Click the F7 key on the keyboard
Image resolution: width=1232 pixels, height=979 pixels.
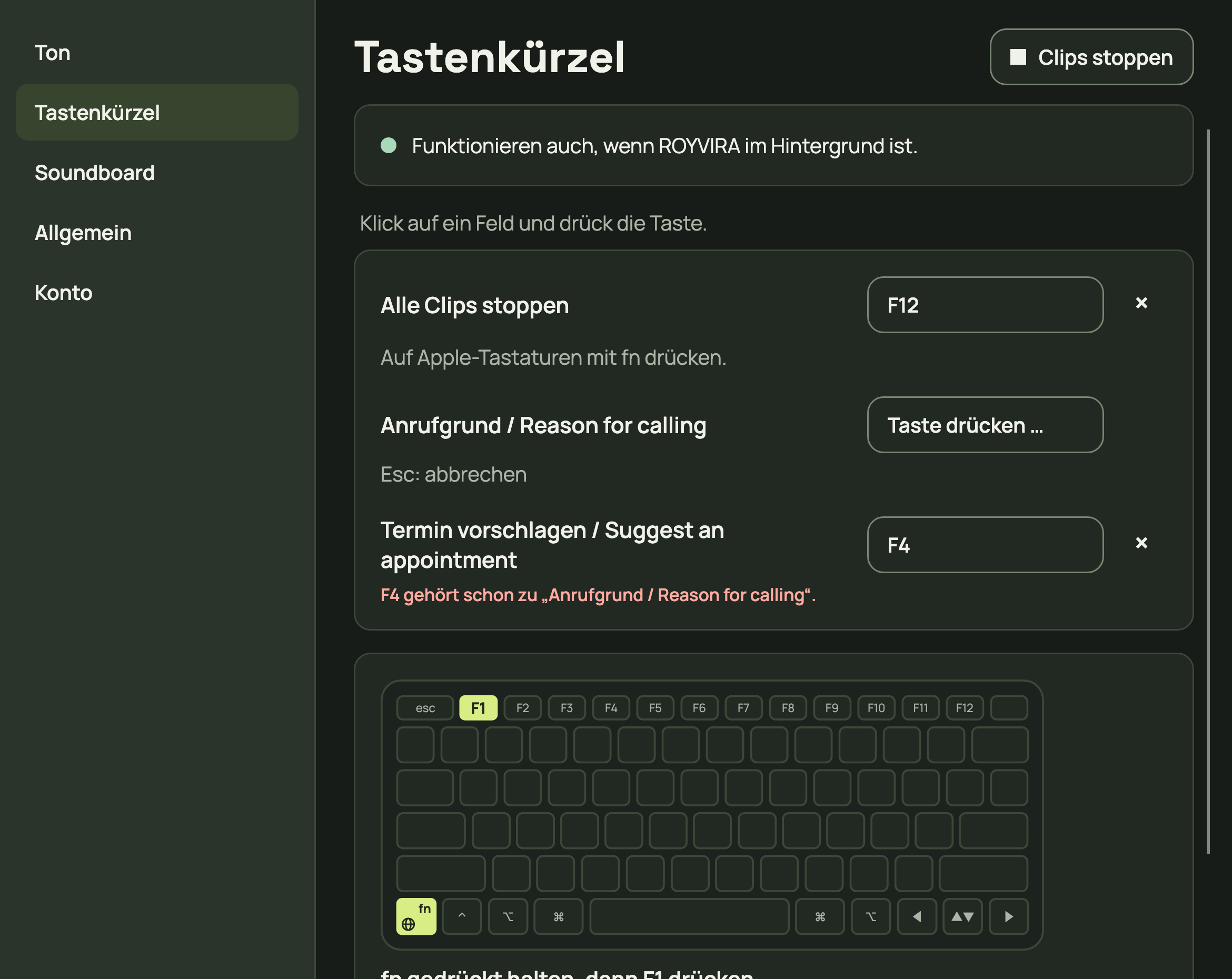(x=743, y=708)
